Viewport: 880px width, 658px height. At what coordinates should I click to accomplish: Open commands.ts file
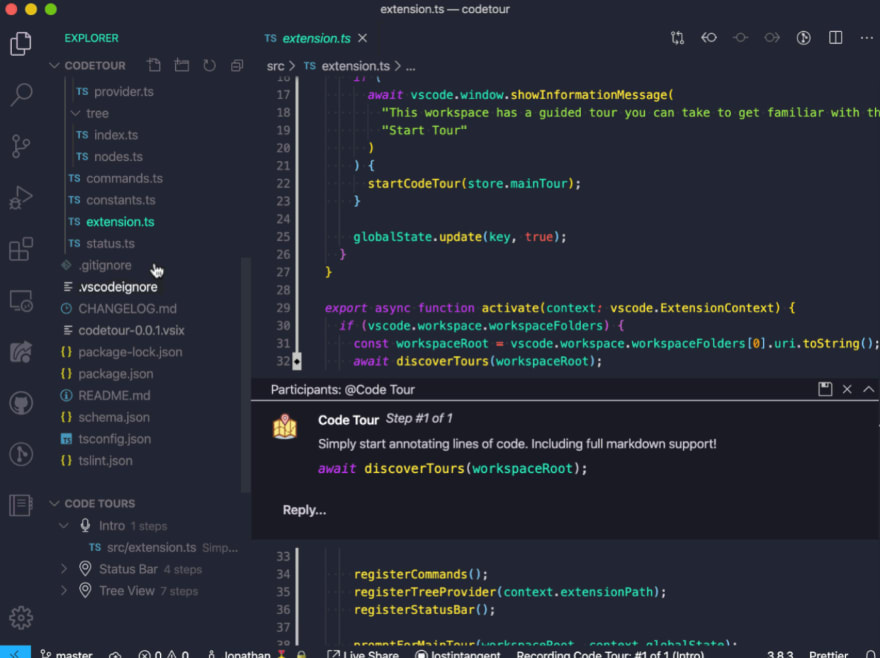coord(124,179)
